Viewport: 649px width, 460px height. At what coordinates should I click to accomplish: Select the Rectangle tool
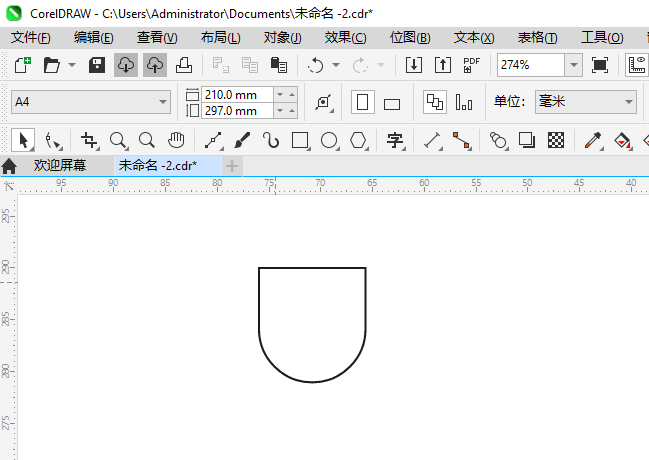pyautogui.click(x=300, y=140)
